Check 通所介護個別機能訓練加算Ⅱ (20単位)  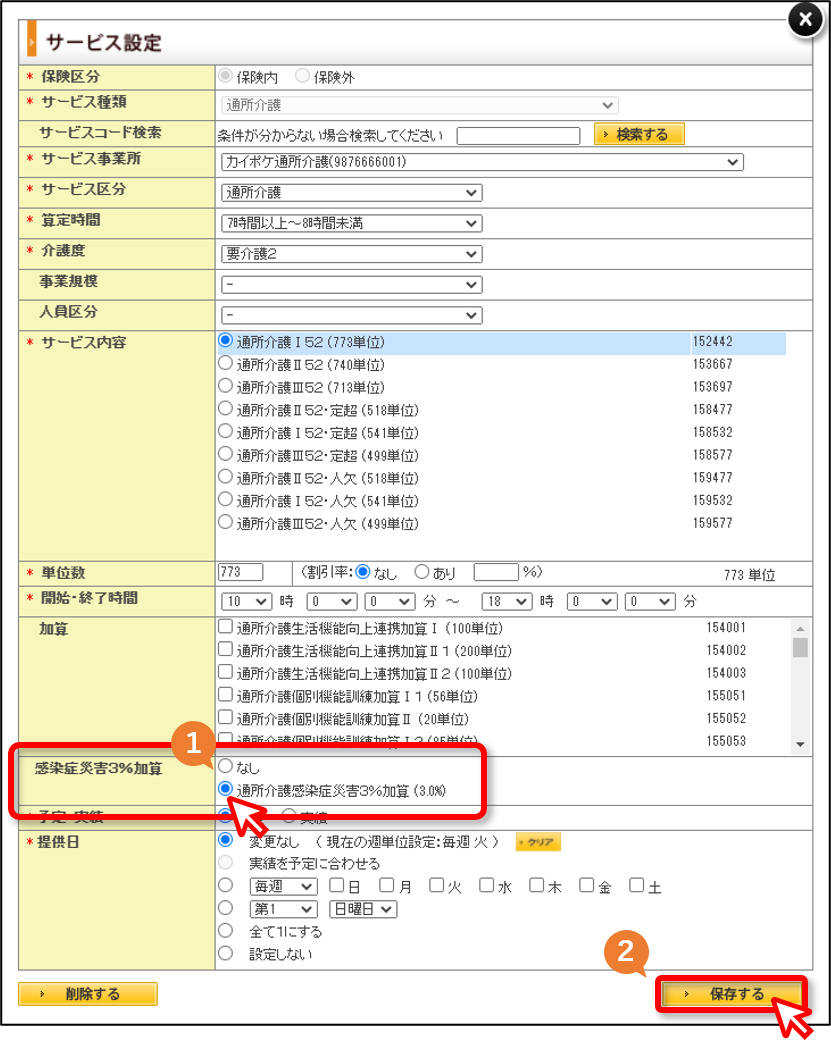click(226, 718)
